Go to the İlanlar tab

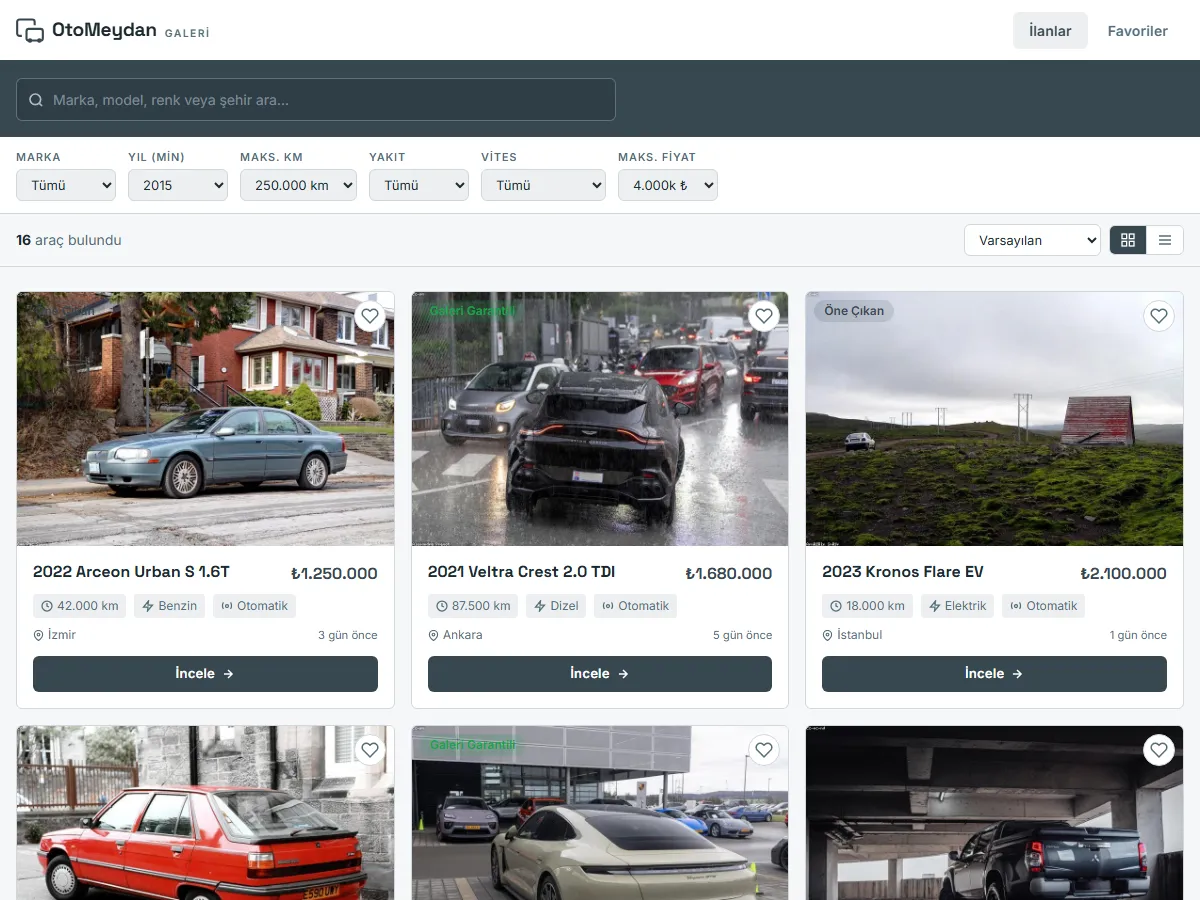[1050, 31]
